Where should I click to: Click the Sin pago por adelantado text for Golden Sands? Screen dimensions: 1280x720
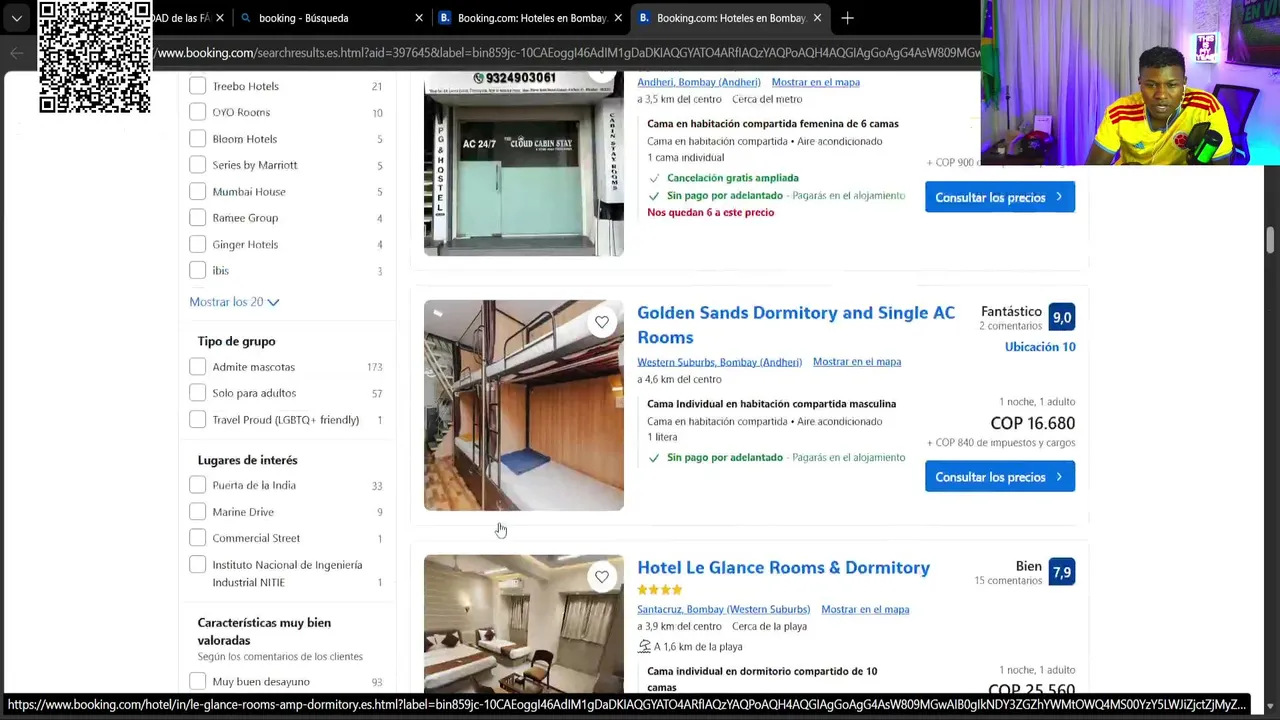point(725,458)
